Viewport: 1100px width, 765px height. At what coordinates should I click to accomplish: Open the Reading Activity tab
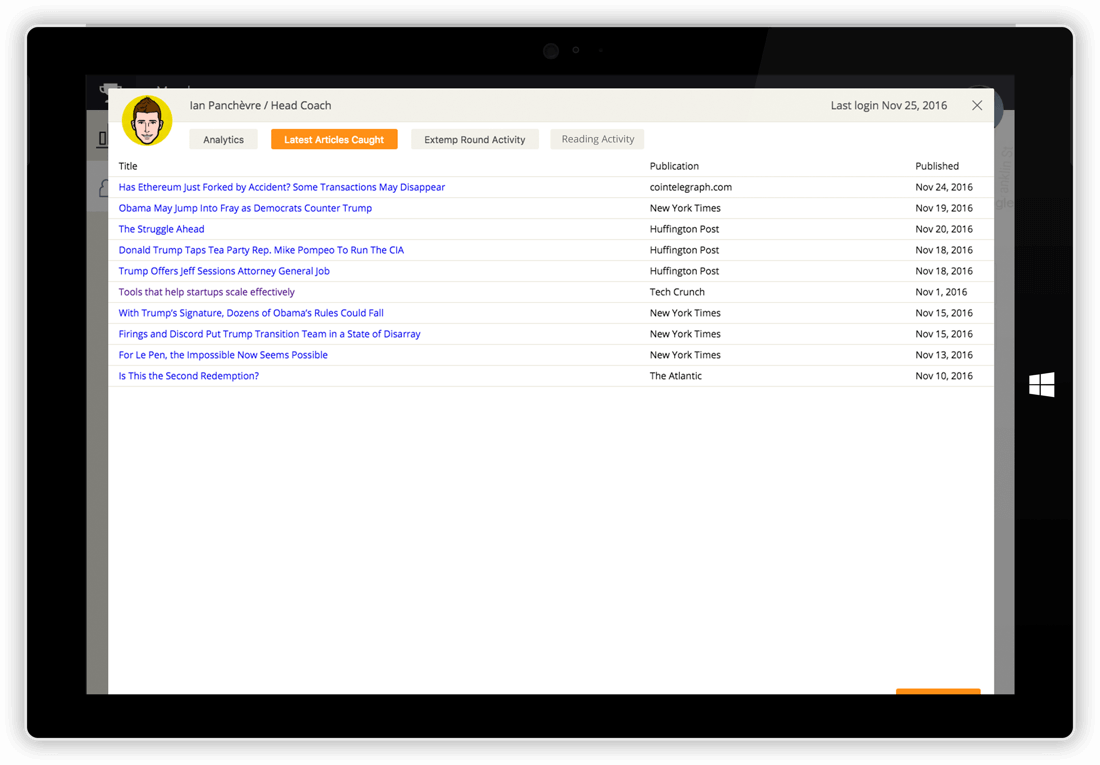click(597, 139)
